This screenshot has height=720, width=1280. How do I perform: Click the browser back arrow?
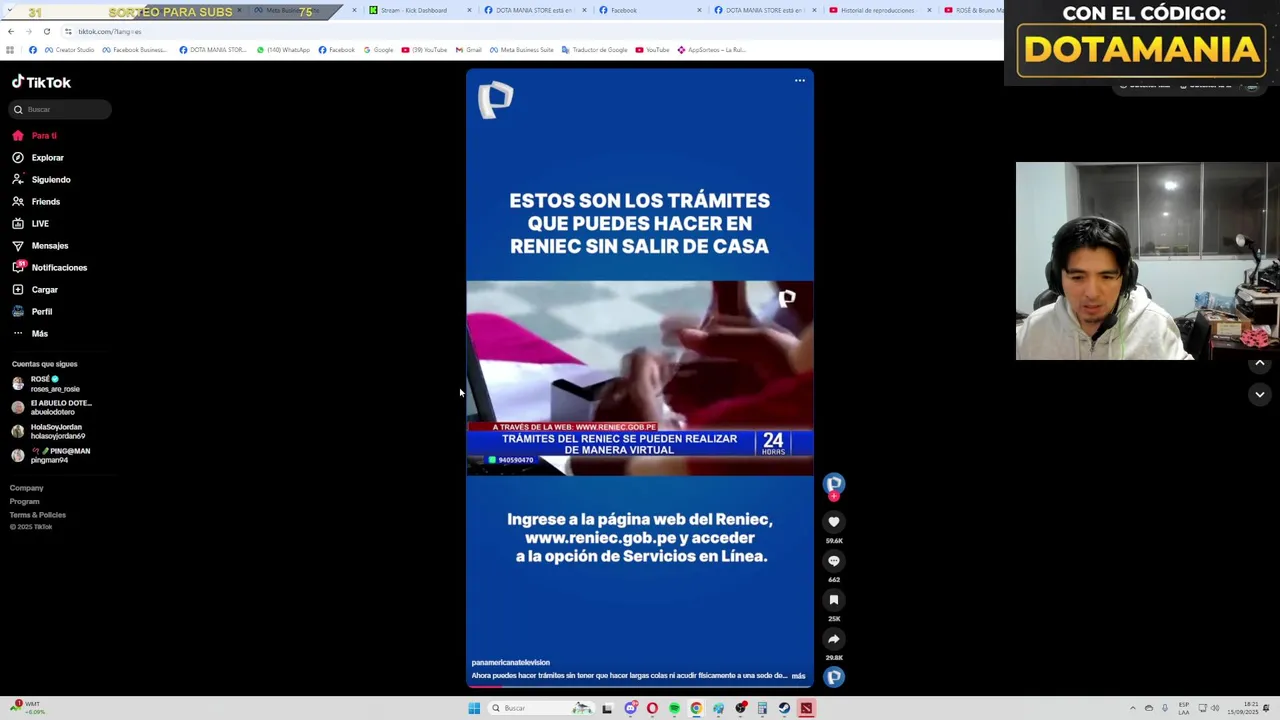coord(12,31)
